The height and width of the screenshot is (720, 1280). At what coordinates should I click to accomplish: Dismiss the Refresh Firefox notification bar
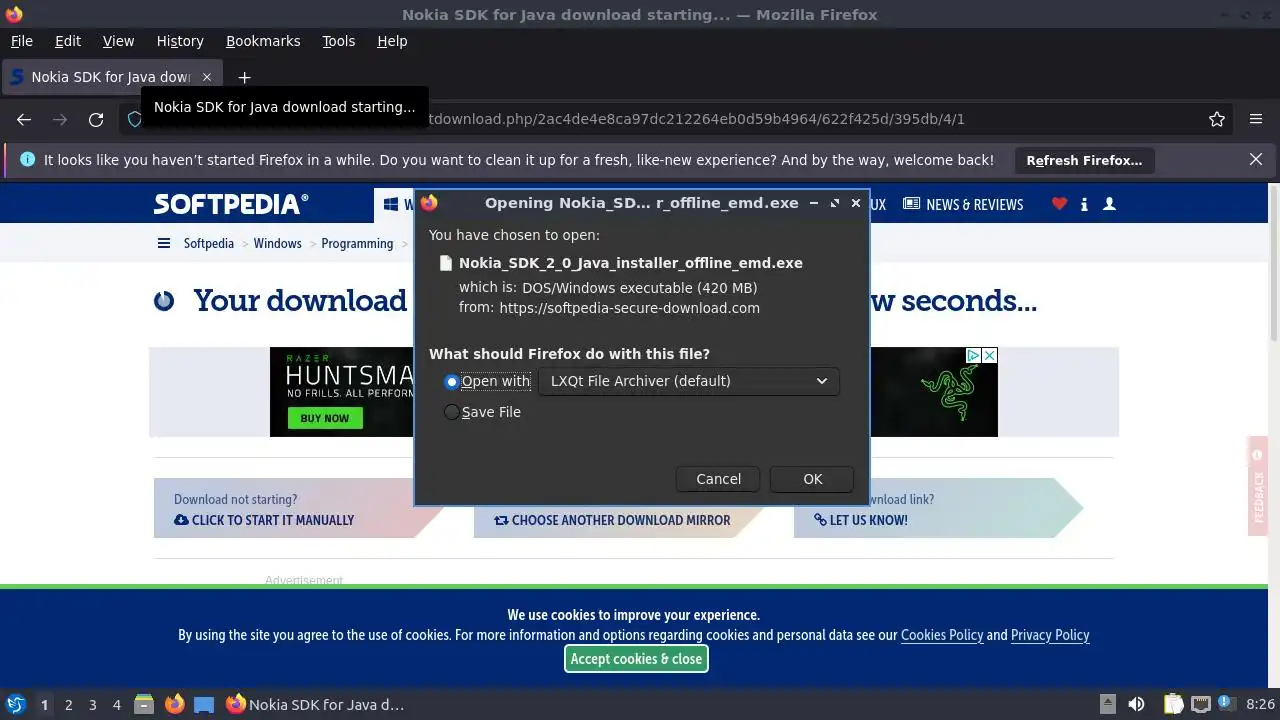pyautogui.click(x=1256, y=159)
